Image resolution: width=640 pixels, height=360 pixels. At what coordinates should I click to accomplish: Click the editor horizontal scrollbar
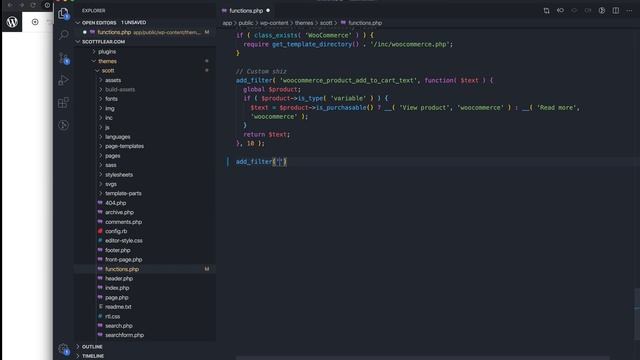pos(422,358)
